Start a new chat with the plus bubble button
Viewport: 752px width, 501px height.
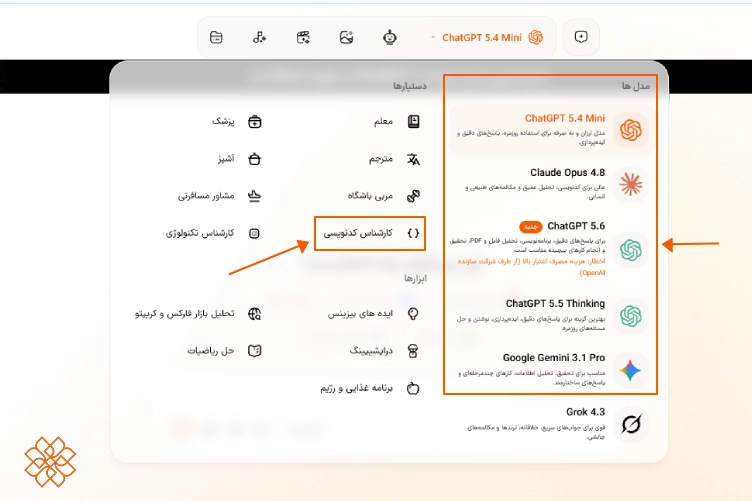[581, 37]
